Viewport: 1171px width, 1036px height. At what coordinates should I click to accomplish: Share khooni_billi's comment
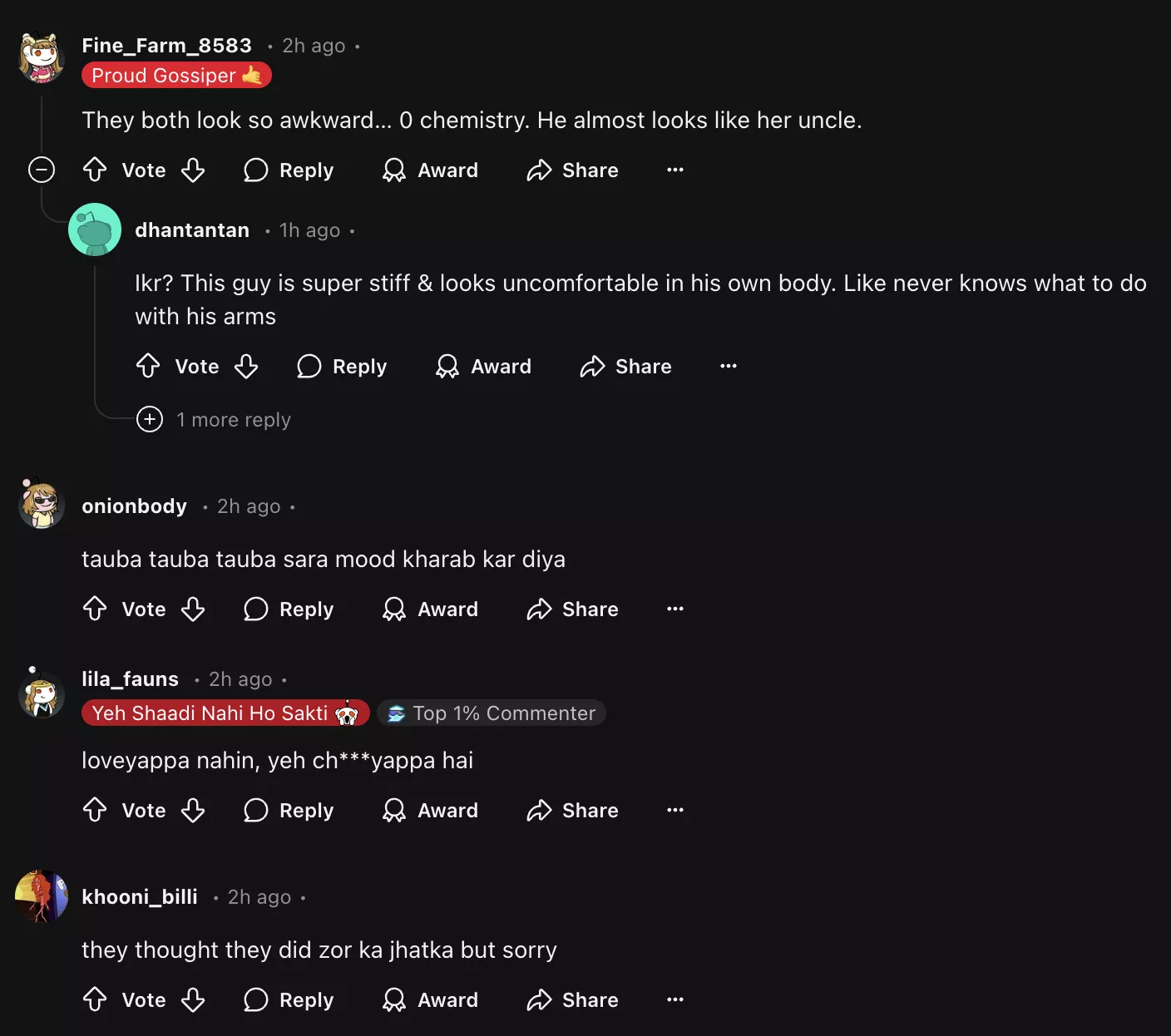(573, 1000)
